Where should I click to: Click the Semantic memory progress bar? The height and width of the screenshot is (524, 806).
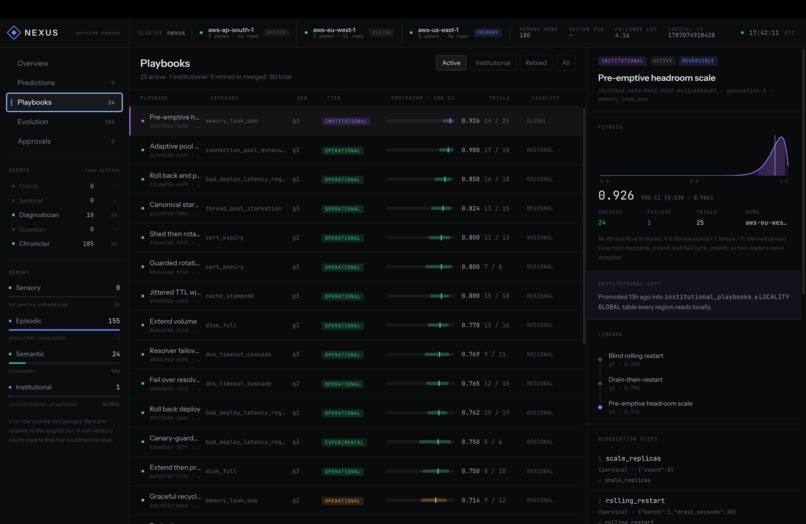point(64,363)
